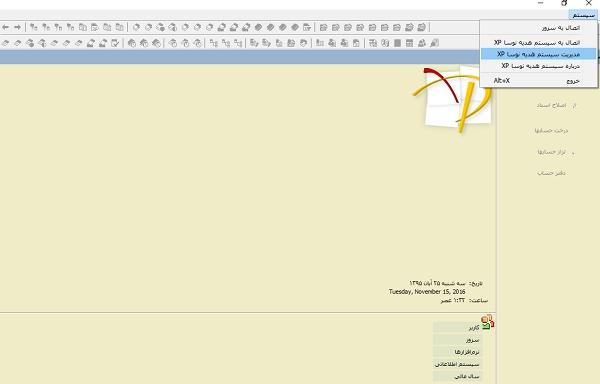Click the کاربر row in info panel

pyautogui.click(x=458, y=327)
